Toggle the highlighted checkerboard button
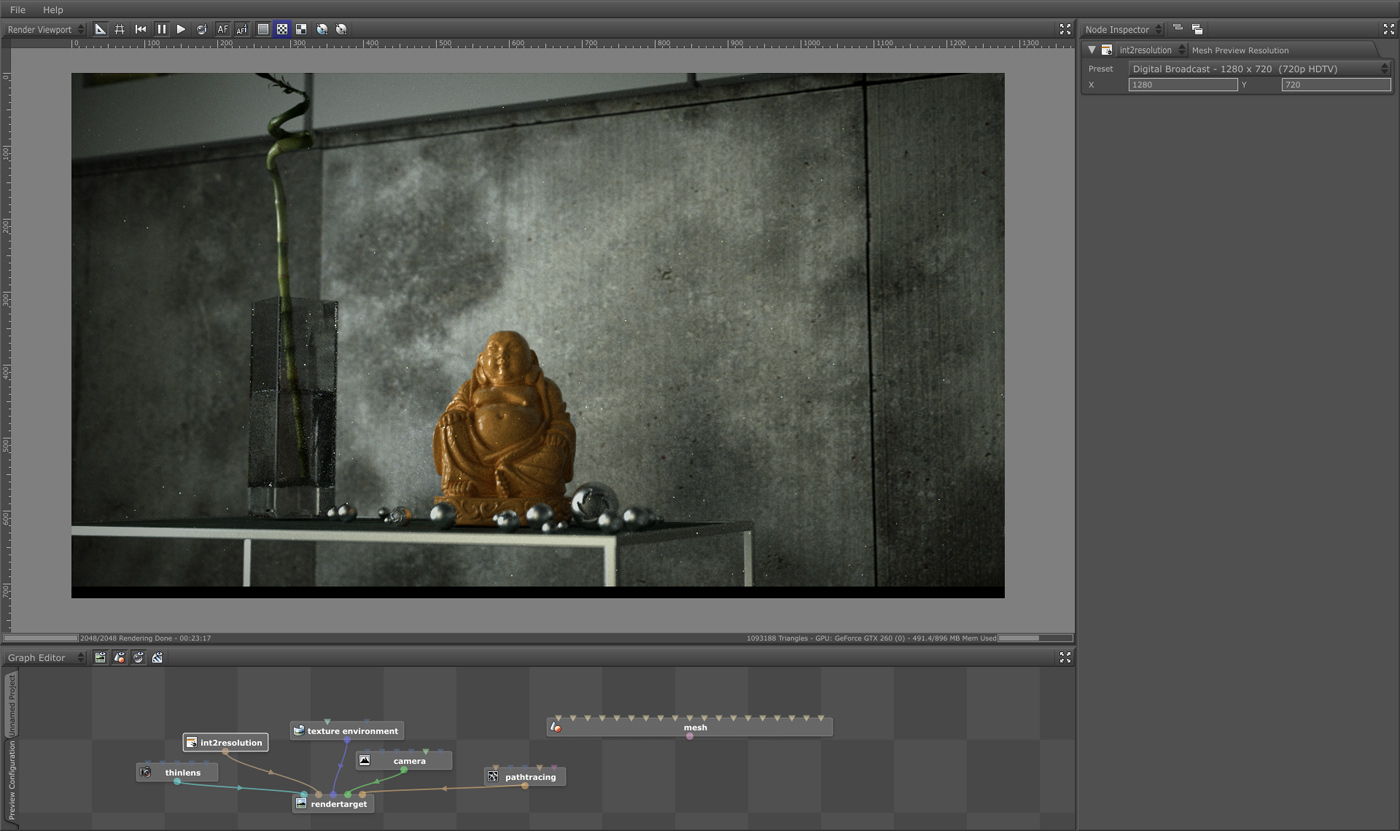The height and width of the screenshot is (831, 1400). coord(282,29)
